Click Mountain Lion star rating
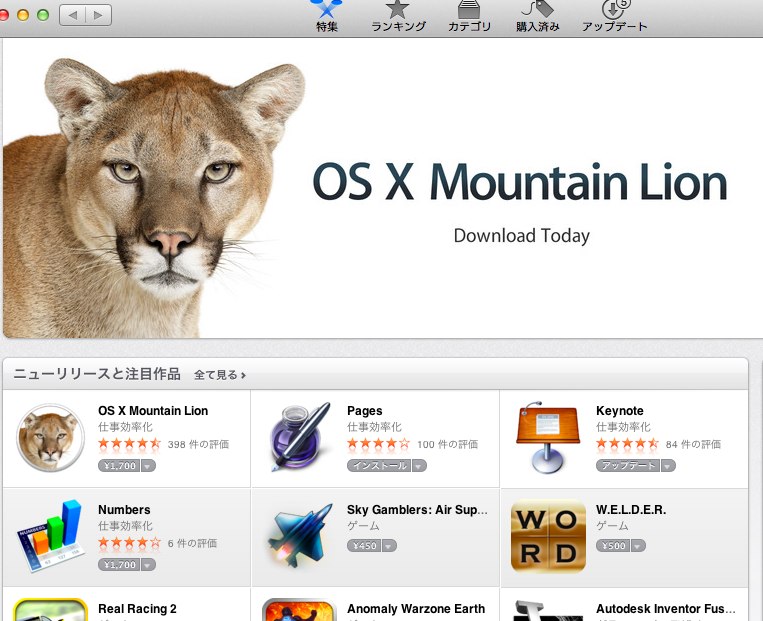 coord(129,444)
